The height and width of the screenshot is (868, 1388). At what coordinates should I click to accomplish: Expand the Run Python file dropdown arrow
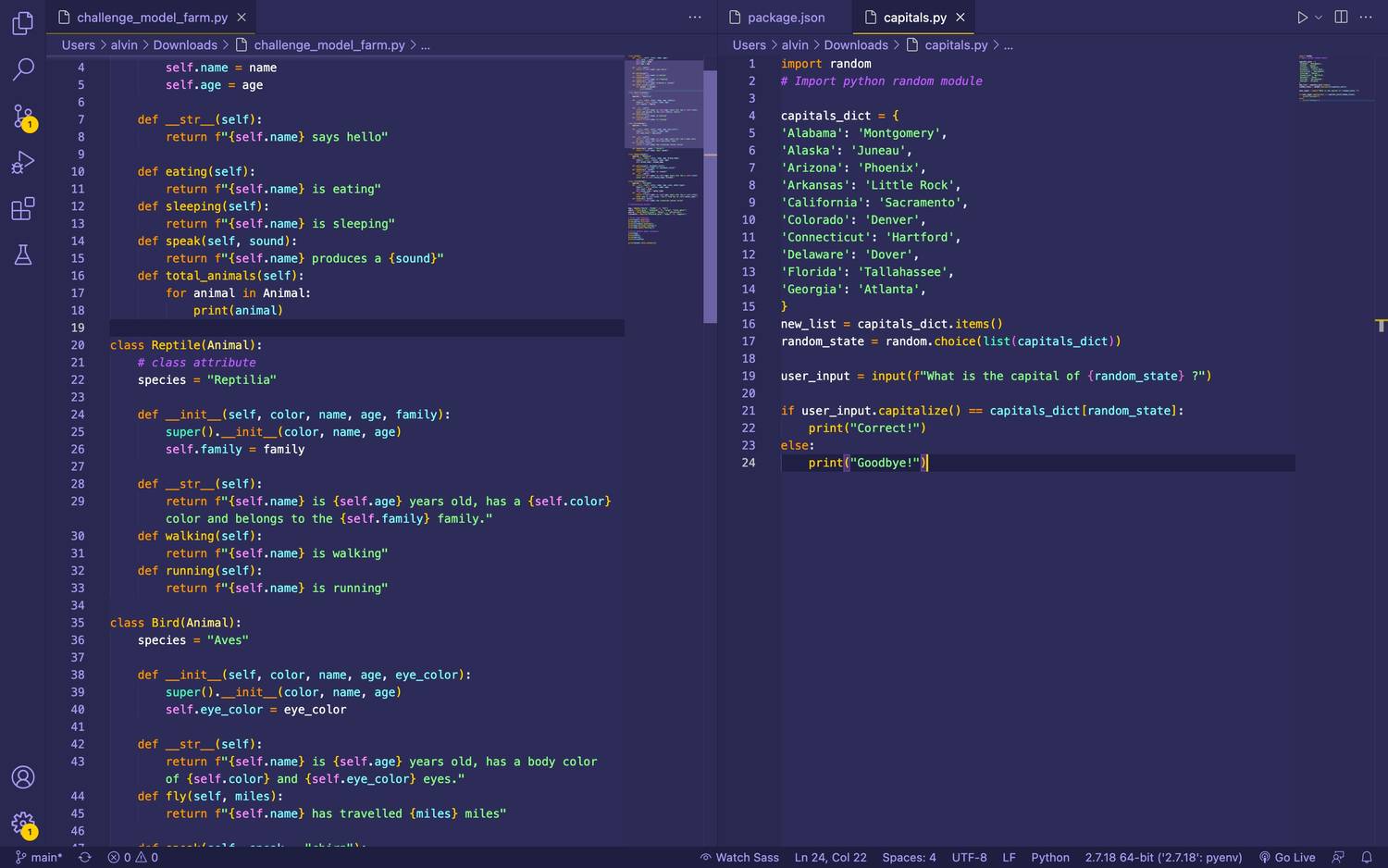(1319, 18)
